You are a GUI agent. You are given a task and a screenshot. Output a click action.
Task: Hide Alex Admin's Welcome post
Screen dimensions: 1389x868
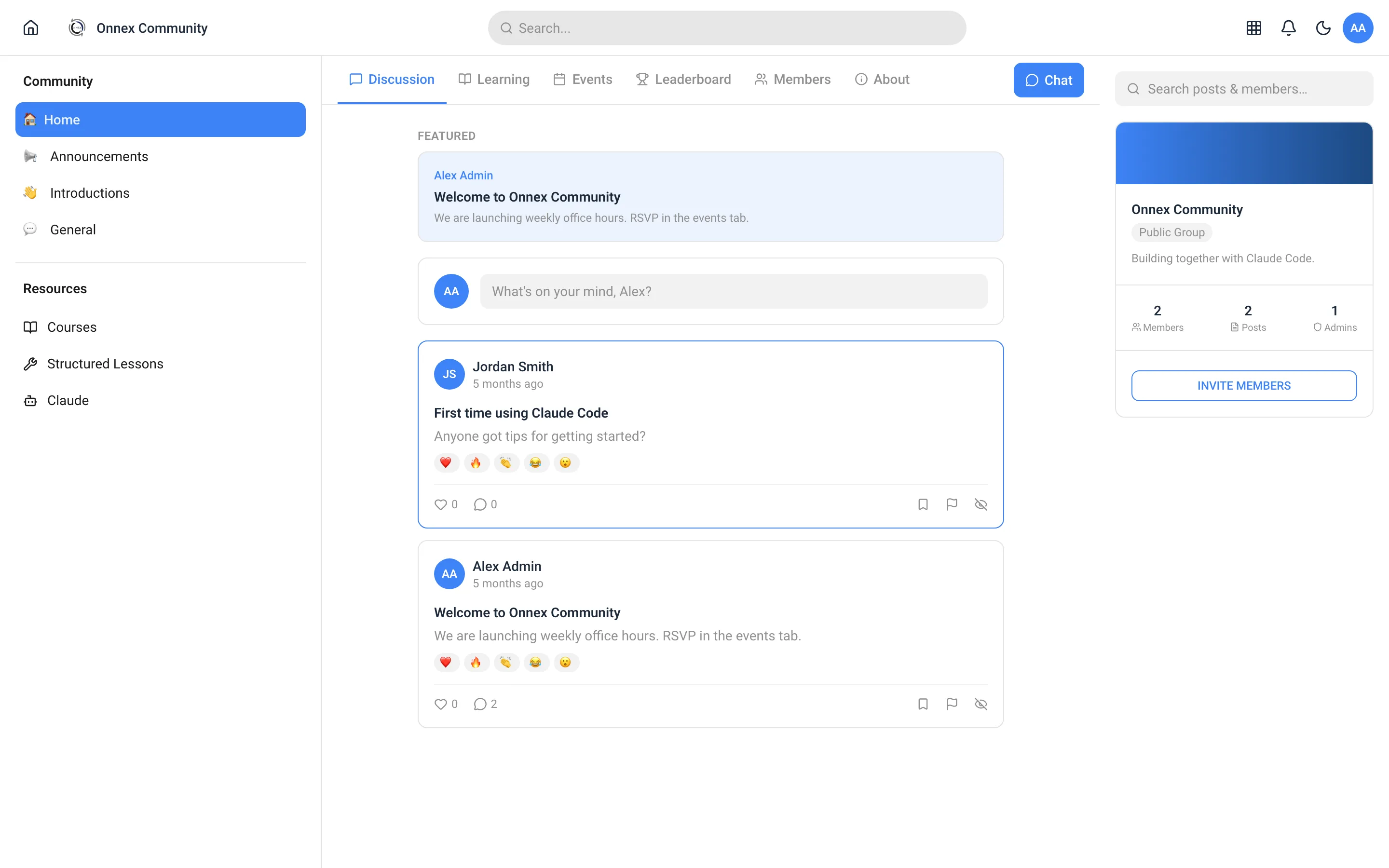coord(981,704)
